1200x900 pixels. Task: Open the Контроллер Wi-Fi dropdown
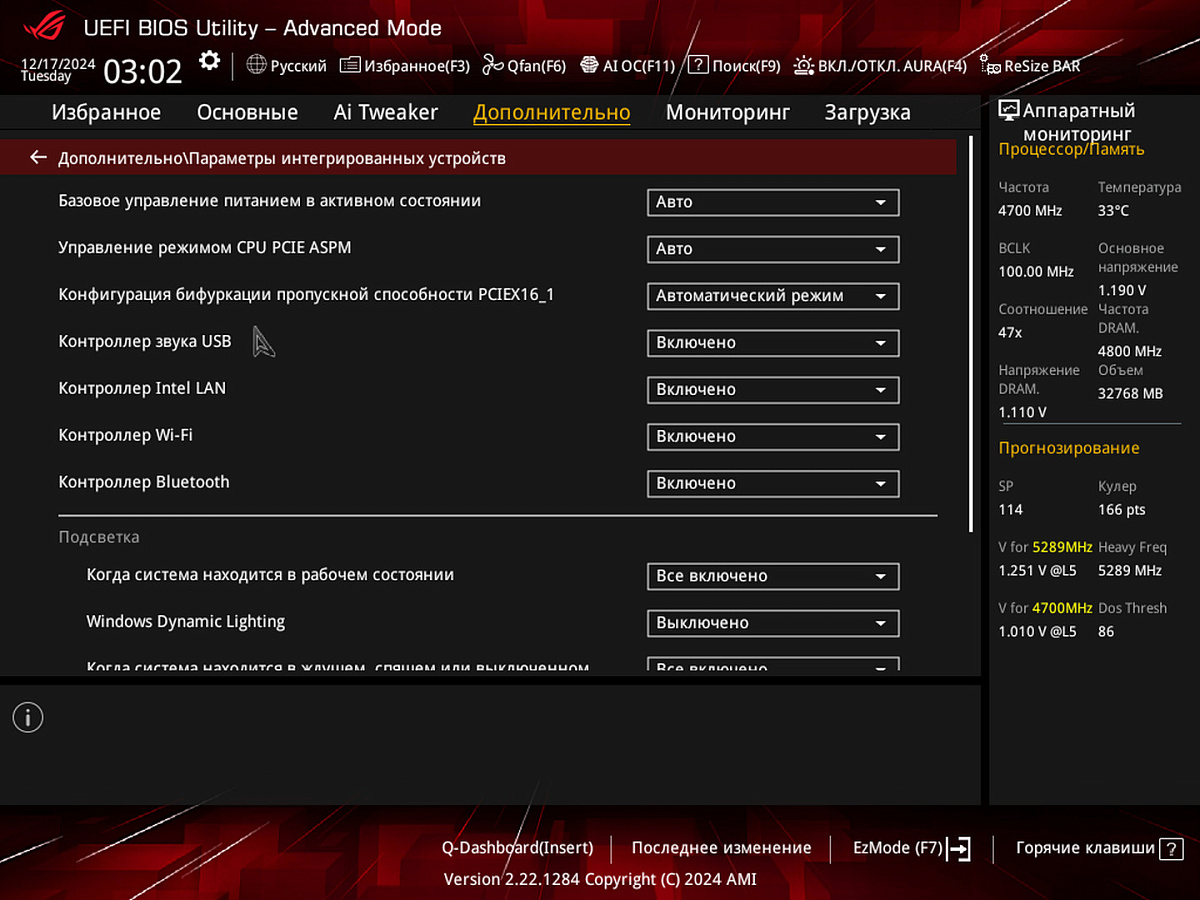773,437
